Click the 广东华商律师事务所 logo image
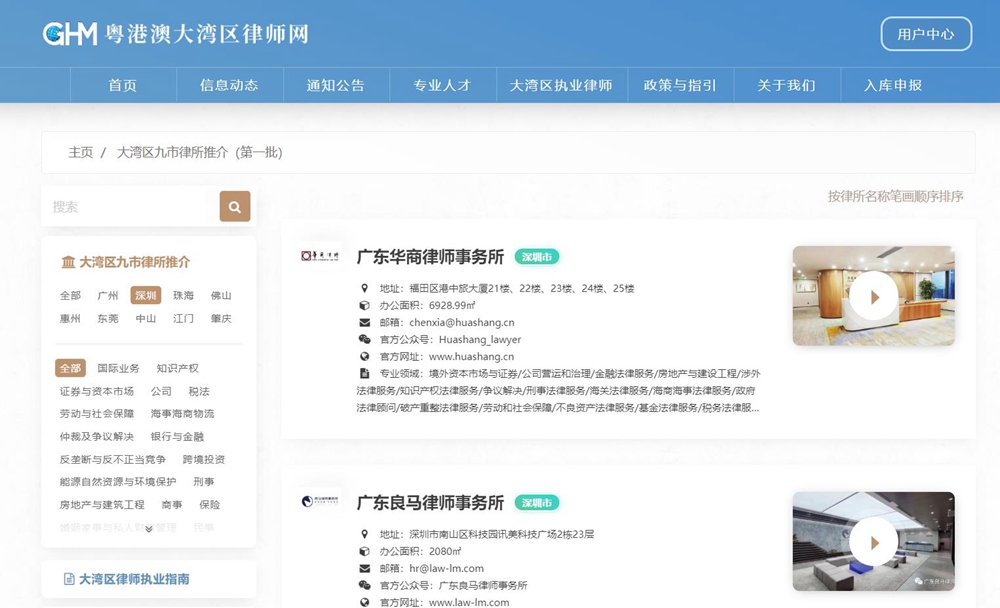 (321, 256)
